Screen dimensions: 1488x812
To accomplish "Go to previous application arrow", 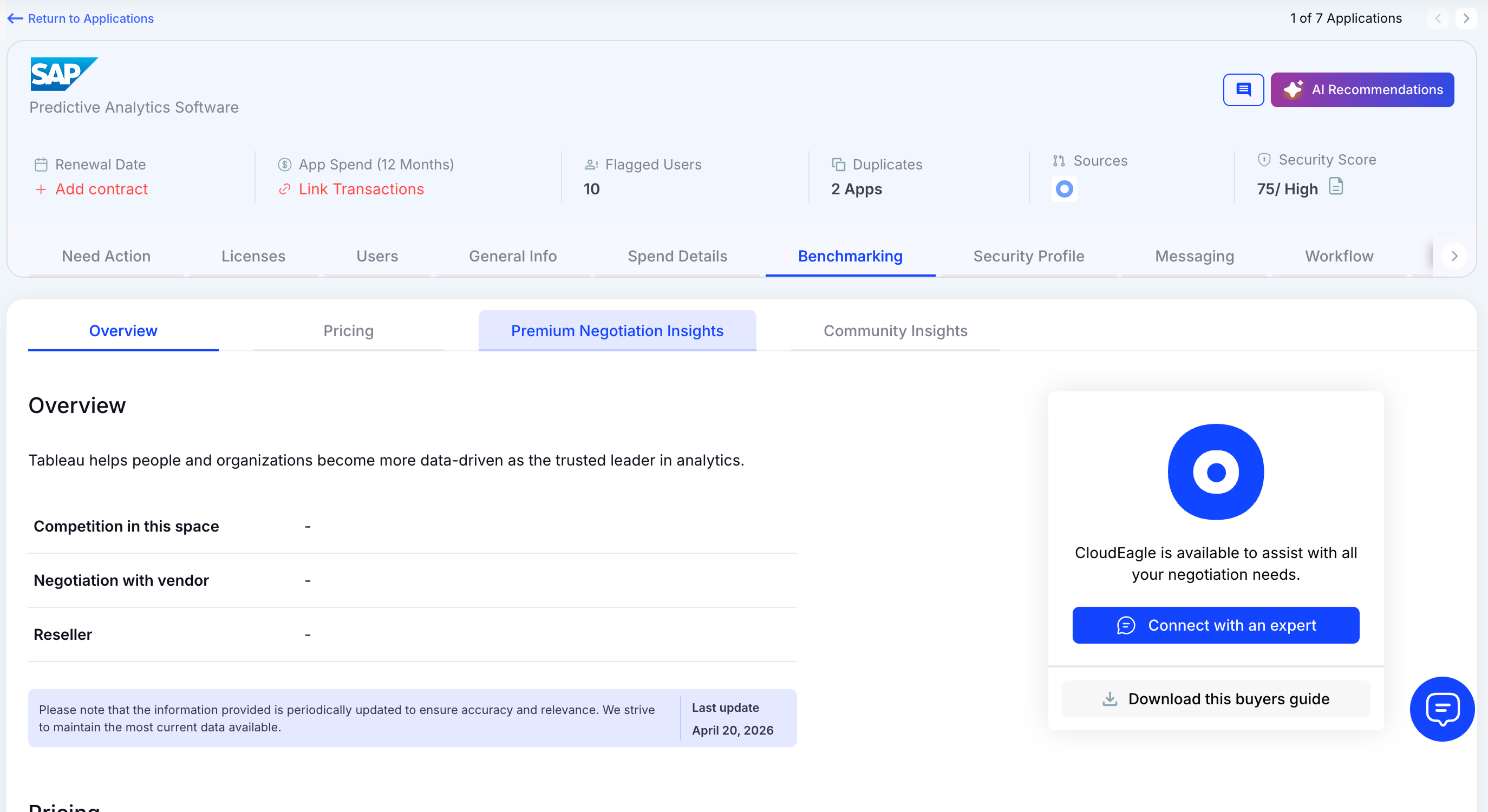I will (1438, 18).
